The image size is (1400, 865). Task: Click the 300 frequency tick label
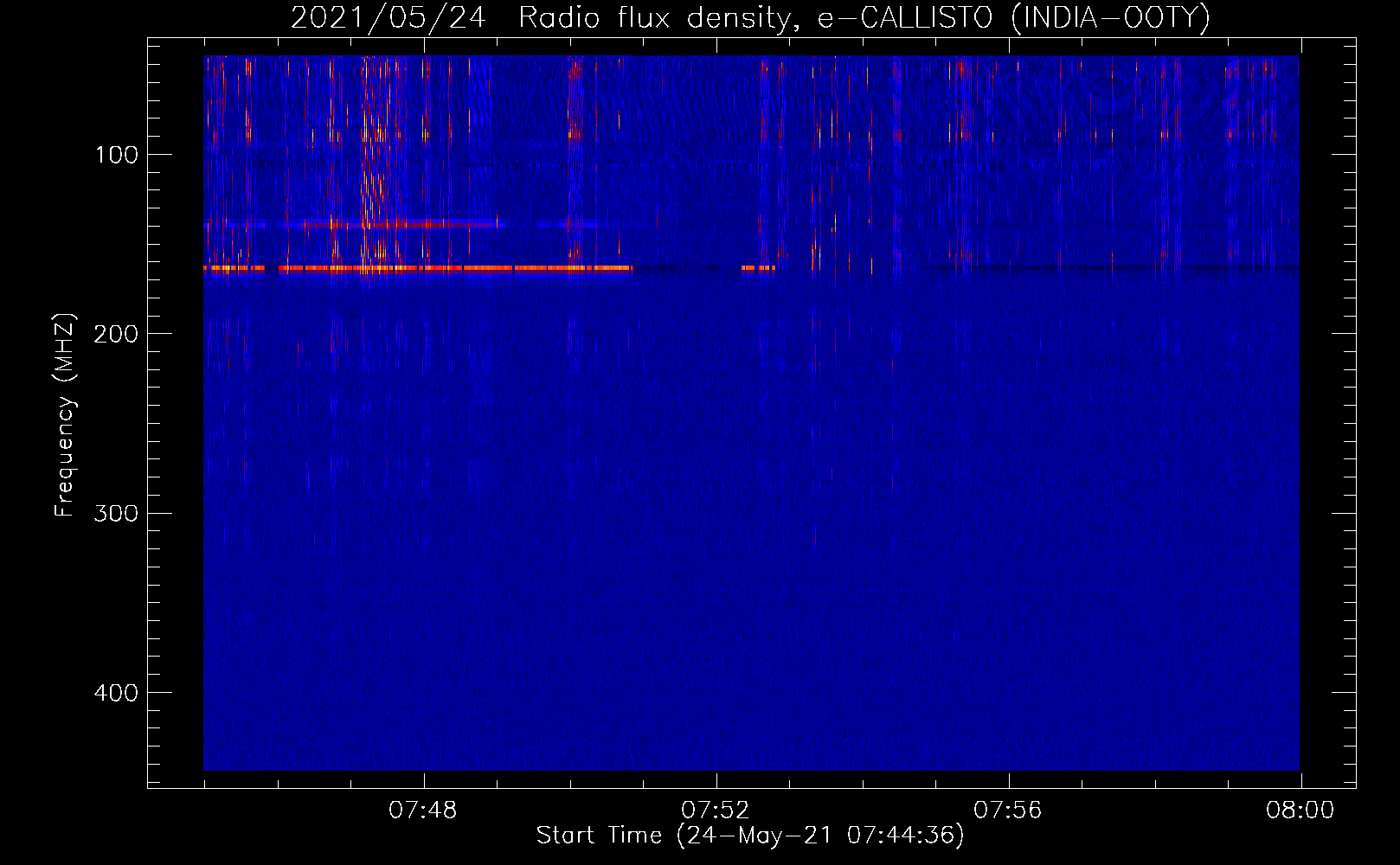coord(116,513)
